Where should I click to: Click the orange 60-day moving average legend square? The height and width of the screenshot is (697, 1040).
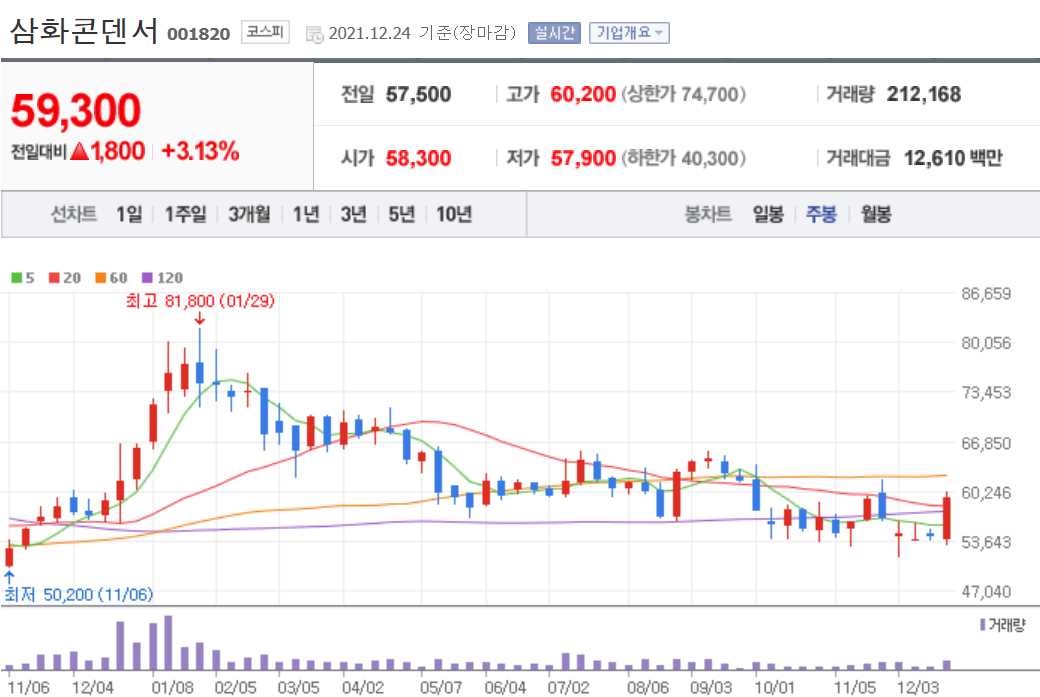click(x=100, y=278)
